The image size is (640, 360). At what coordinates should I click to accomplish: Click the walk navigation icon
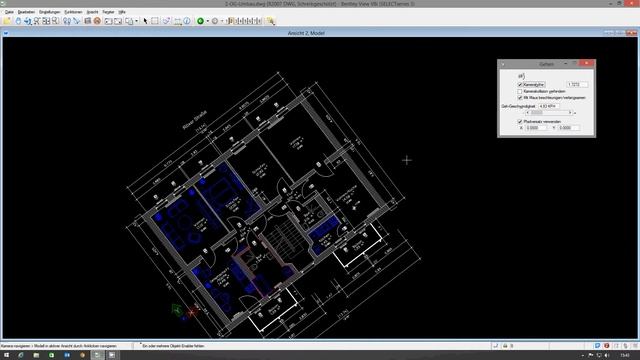click(x=67, y=21)
